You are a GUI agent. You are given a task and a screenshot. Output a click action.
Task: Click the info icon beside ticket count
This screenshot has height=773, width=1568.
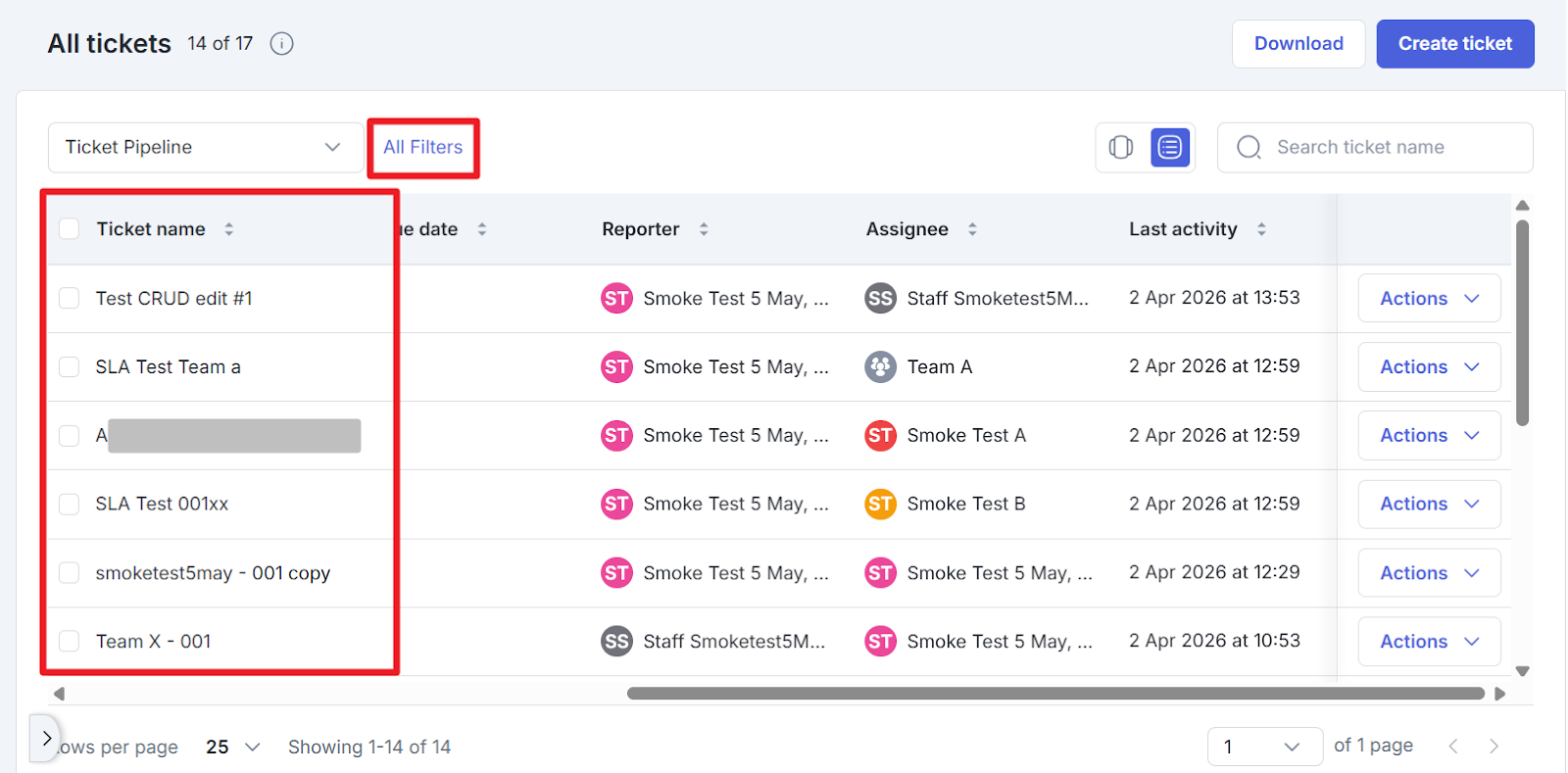pos(281,44)
